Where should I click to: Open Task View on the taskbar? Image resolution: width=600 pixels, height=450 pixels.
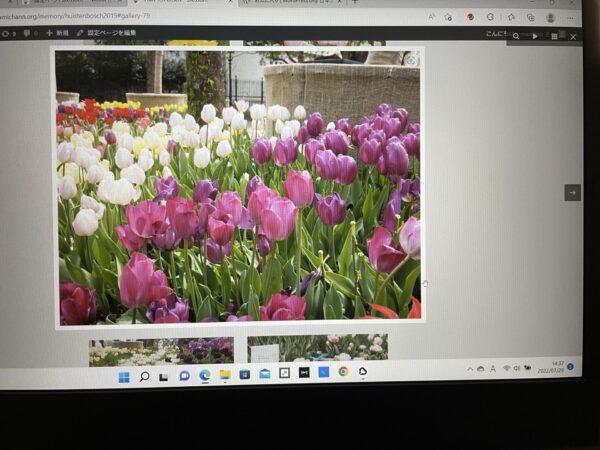[x=163, y=377]
